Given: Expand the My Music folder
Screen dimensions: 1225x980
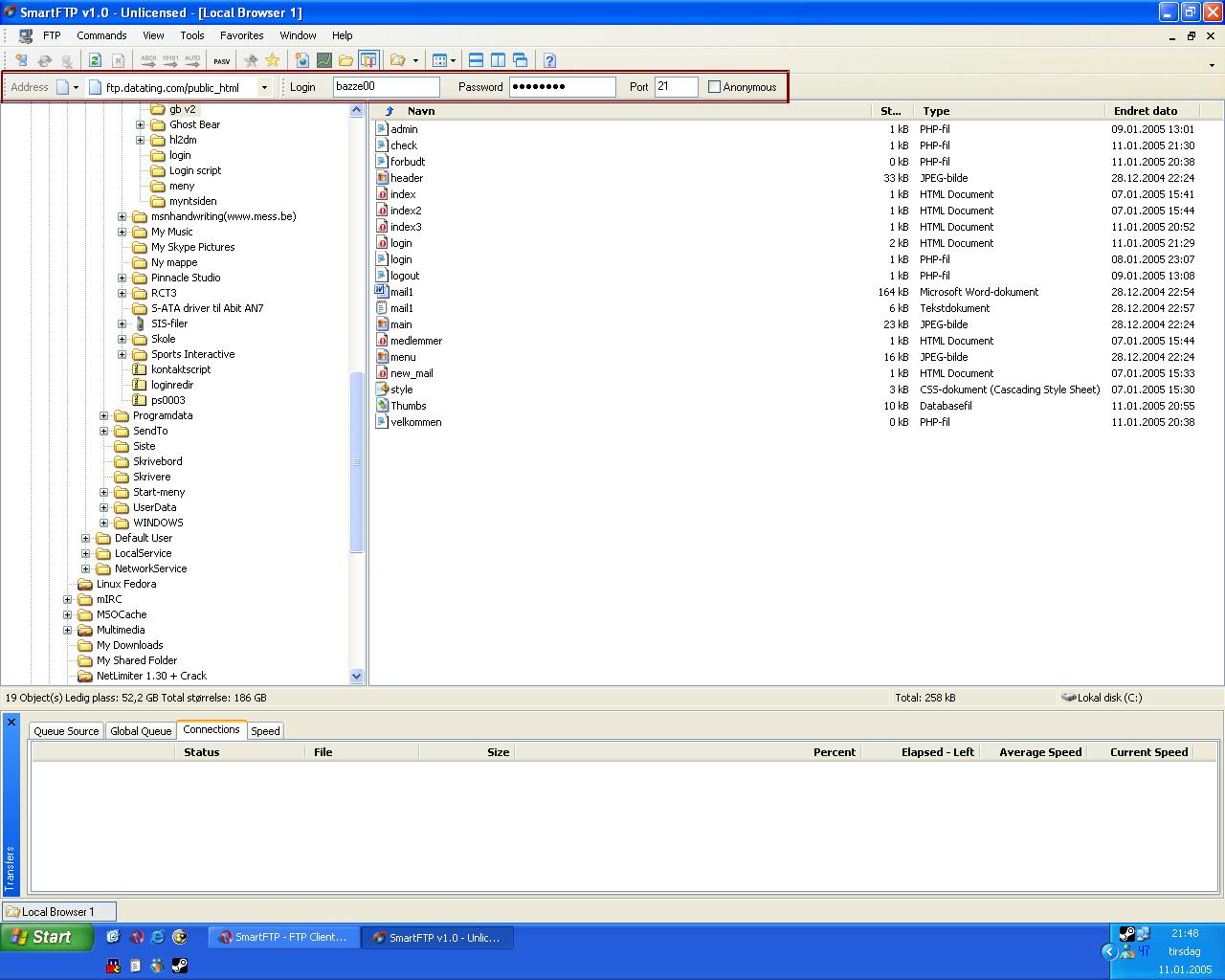Looking at the screenshot, I should [x=122, y=232].
